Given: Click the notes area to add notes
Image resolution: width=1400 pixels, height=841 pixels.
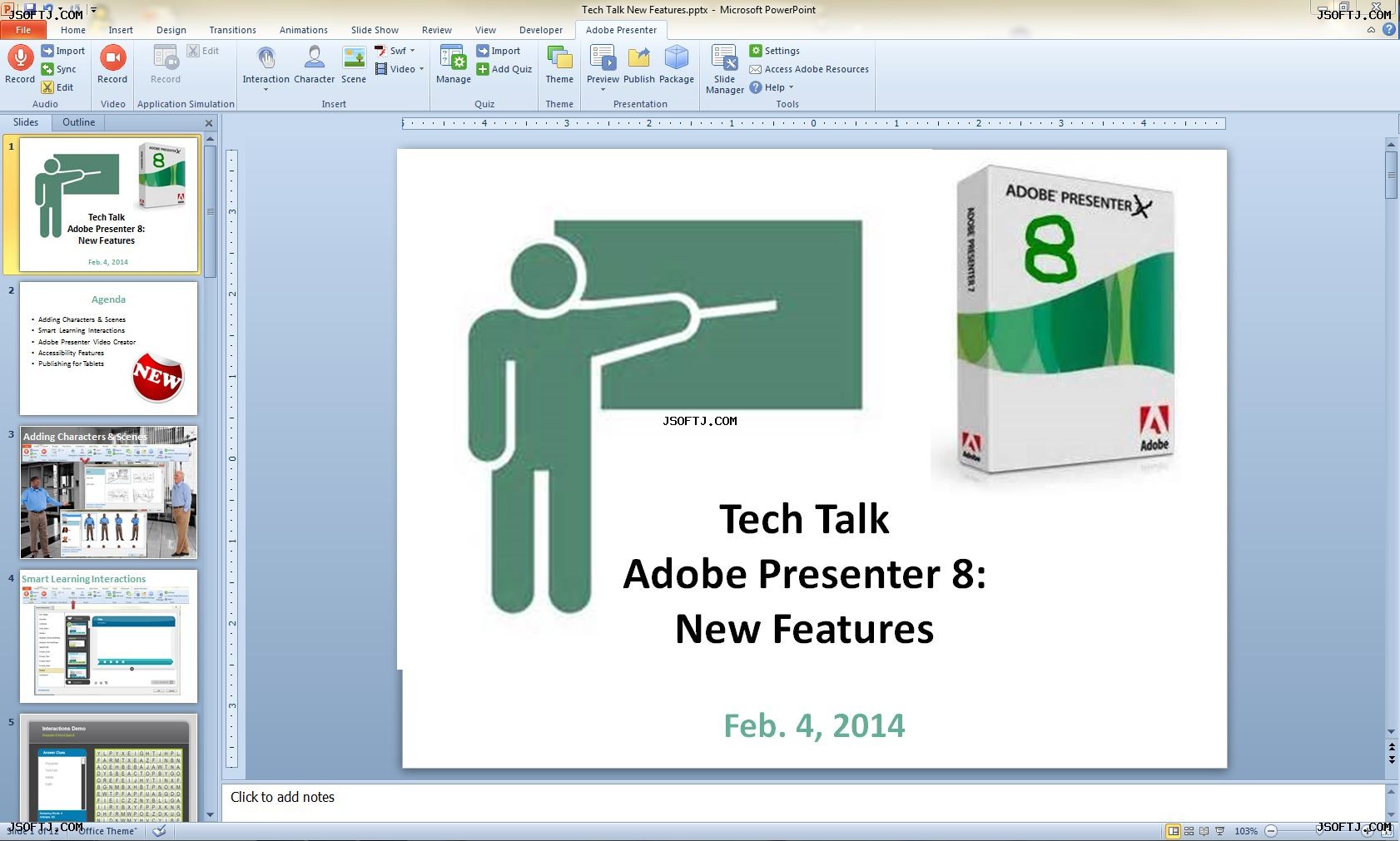Looking at the screenshot, I should (x=803, y=802).
